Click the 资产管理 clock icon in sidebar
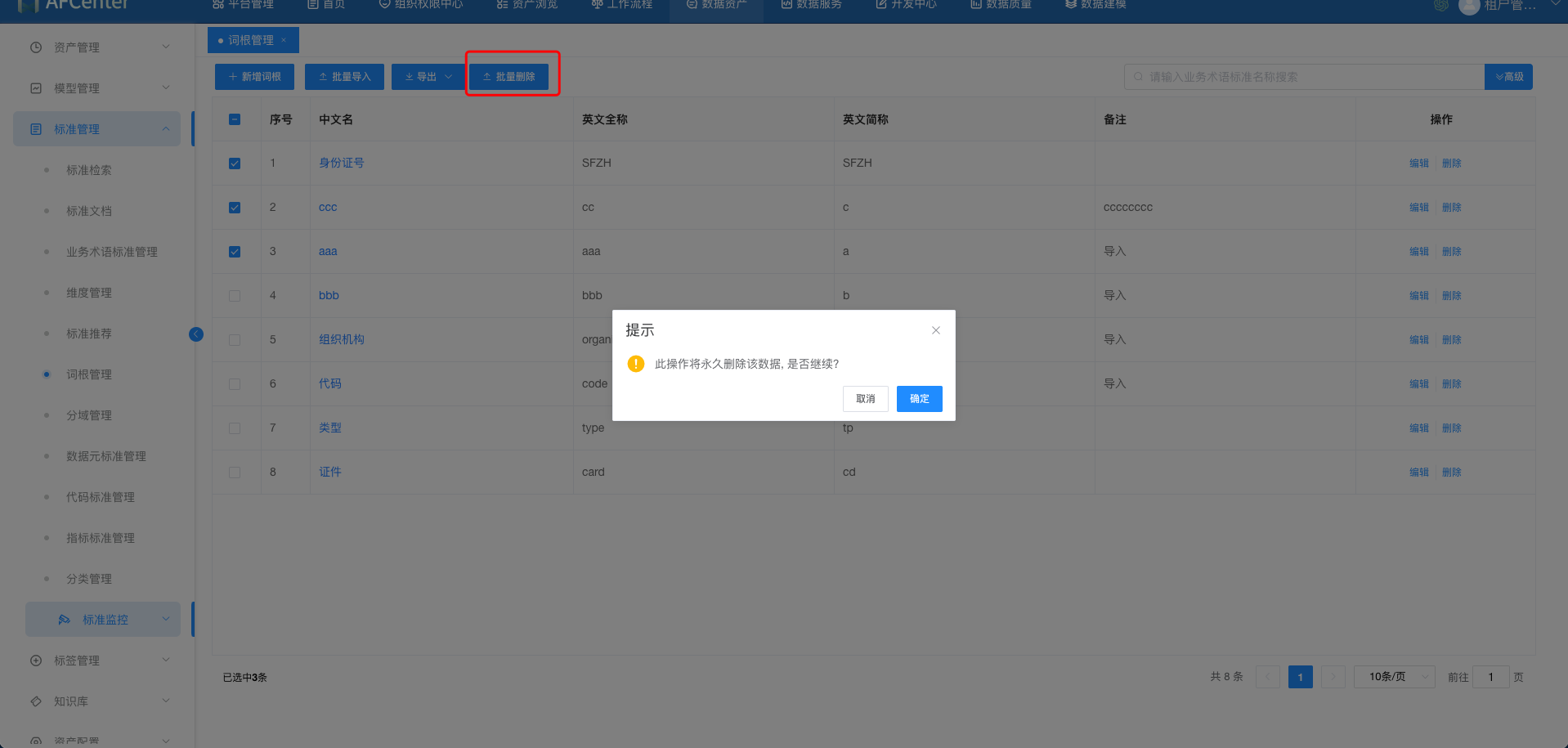1568x748 pixels. [36, 47]
